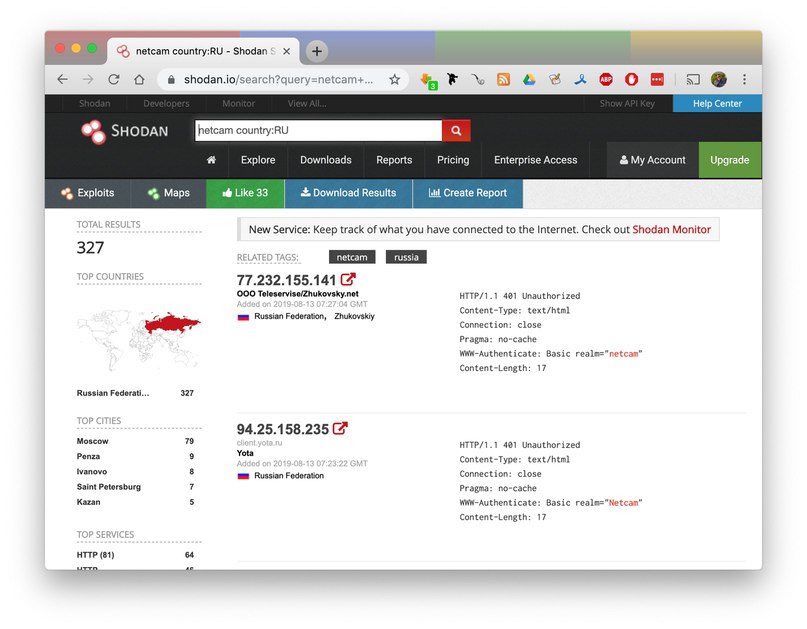Open IP address 77.232.155.141 result
807x629 pixels.
pyautogui.click(x=286, y=281)
